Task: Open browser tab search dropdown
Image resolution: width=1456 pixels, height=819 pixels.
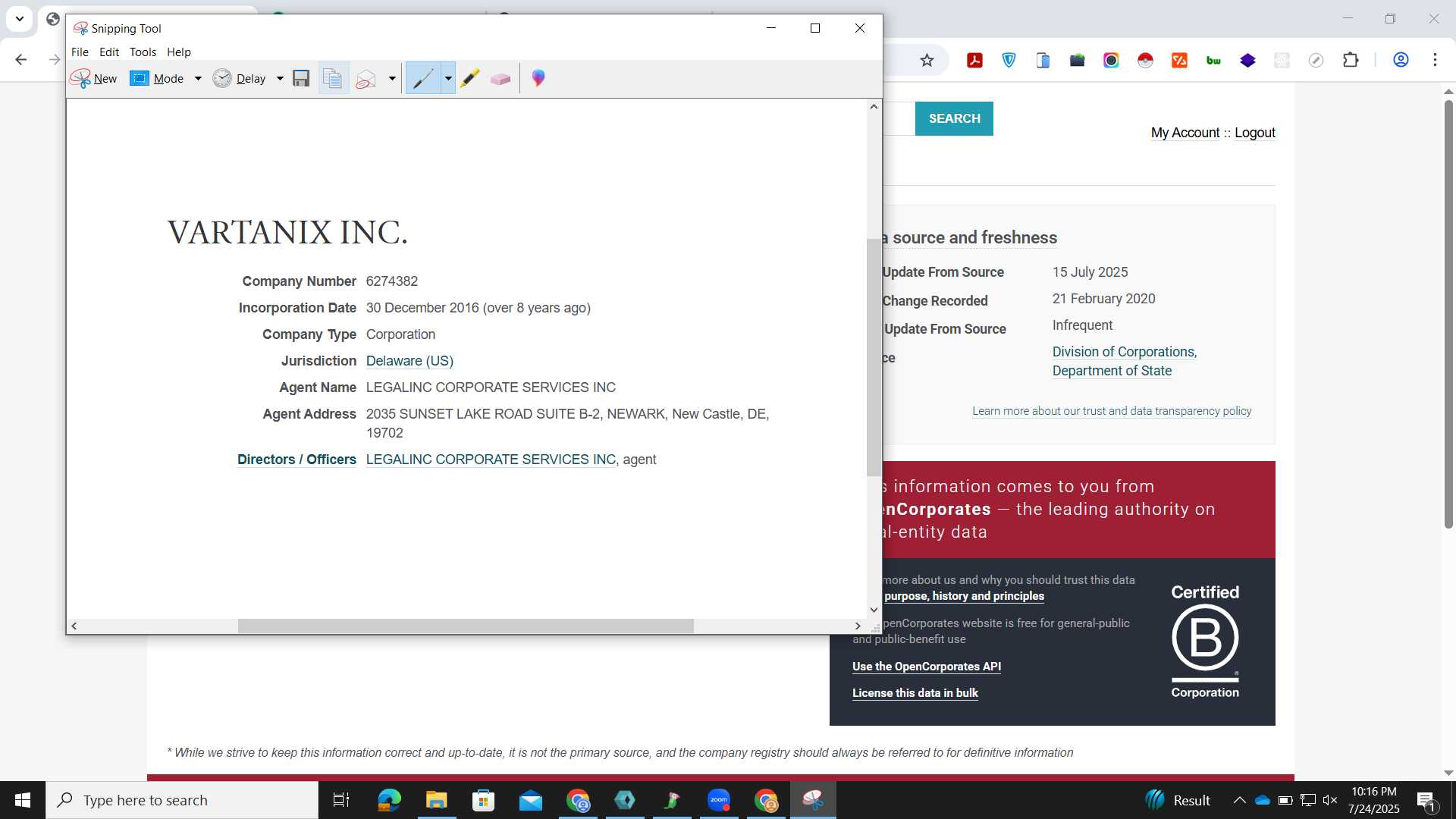Action: (20, 19)
